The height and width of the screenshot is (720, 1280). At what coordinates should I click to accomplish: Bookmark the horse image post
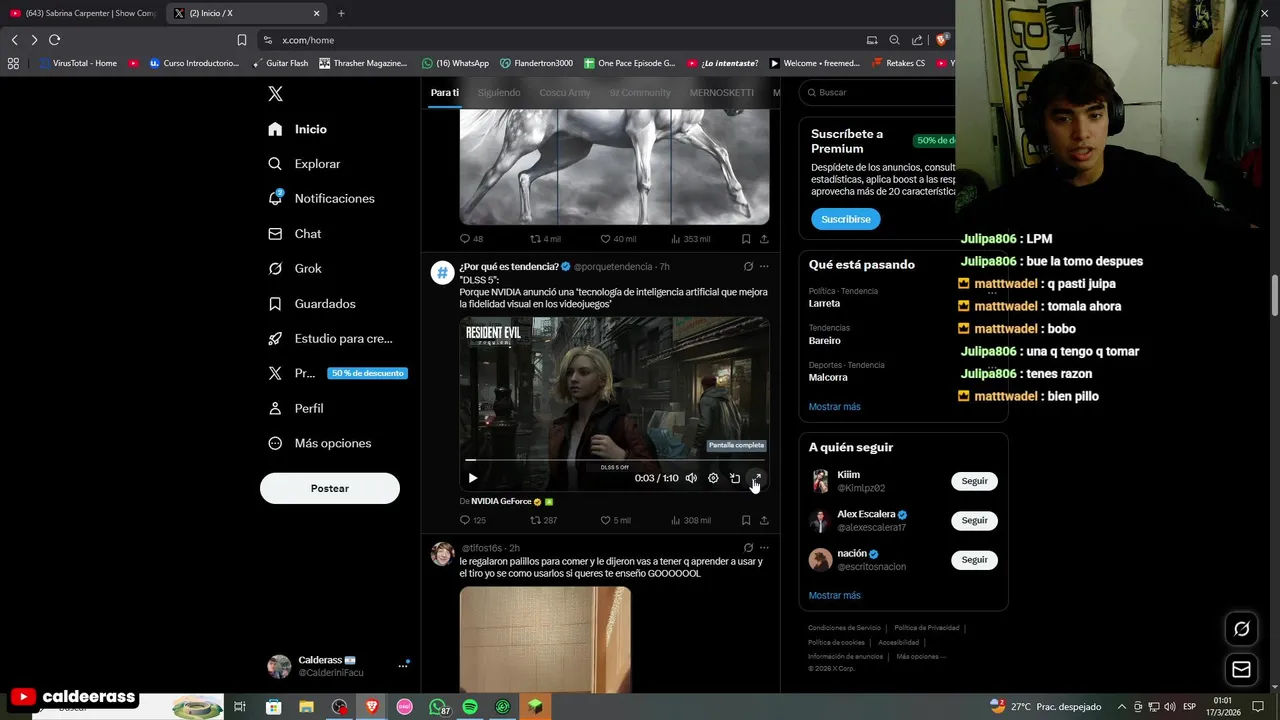tap(746, 239)
